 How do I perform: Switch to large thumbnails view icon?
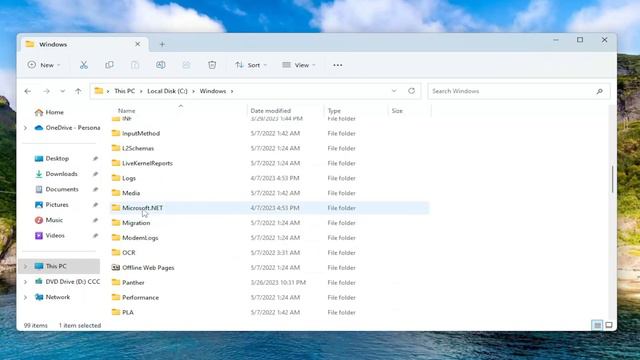tap(609, 325)
